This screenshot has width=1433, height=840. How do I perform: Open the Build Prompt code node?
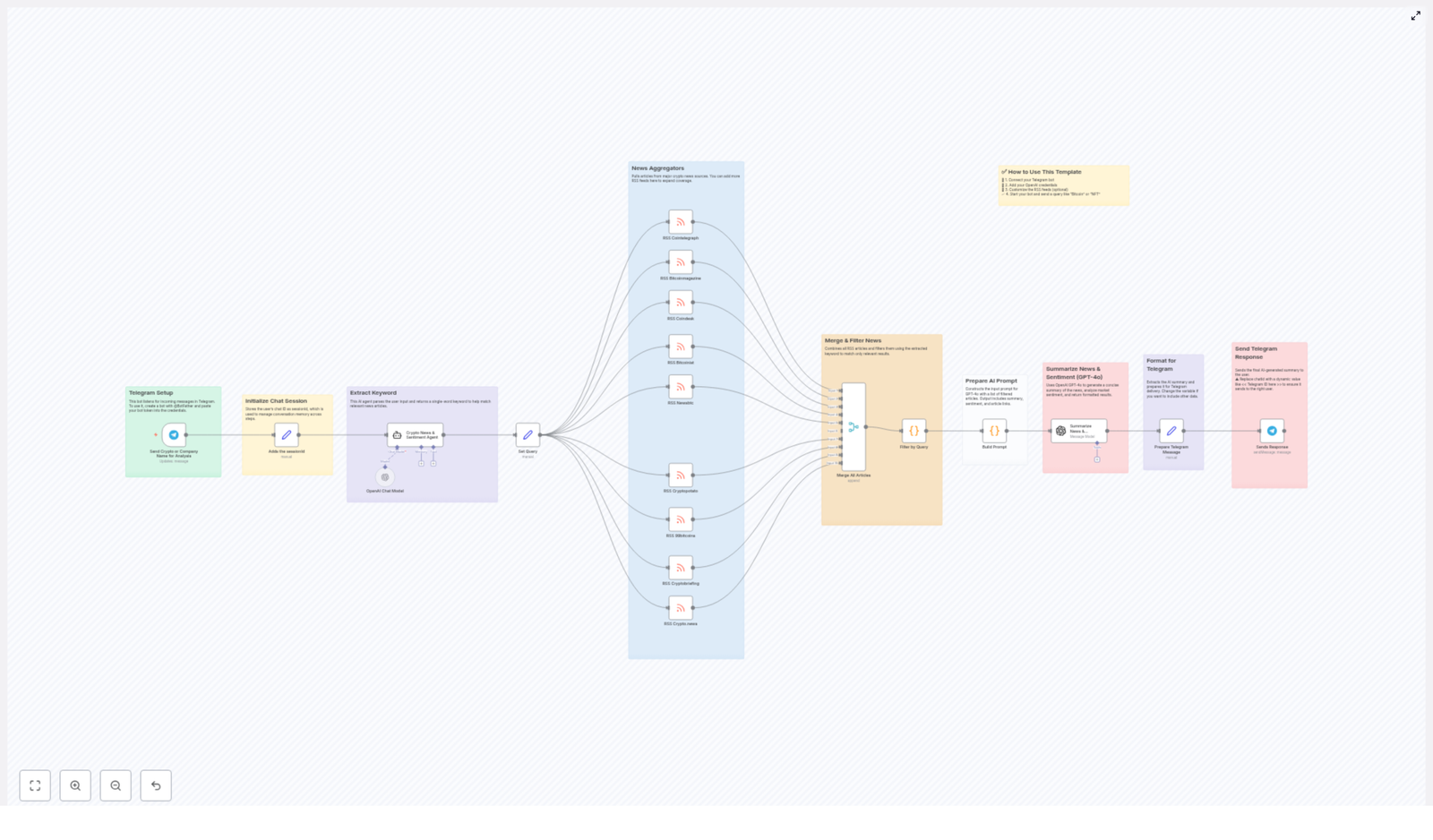(x=994, y=431)
